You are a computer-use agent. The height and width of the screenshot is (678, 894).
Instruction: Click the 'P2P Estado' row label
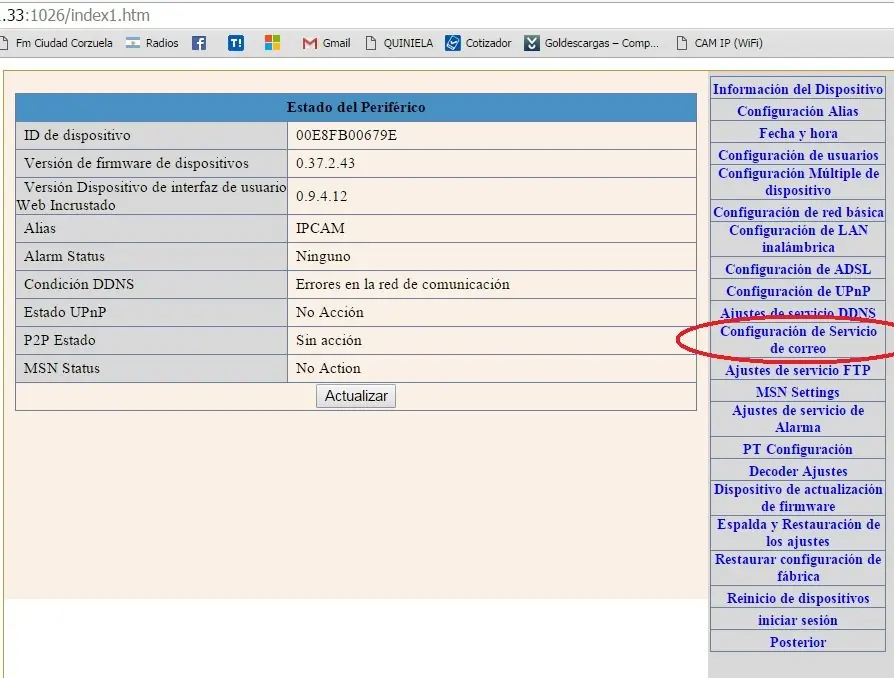point(59,340)
